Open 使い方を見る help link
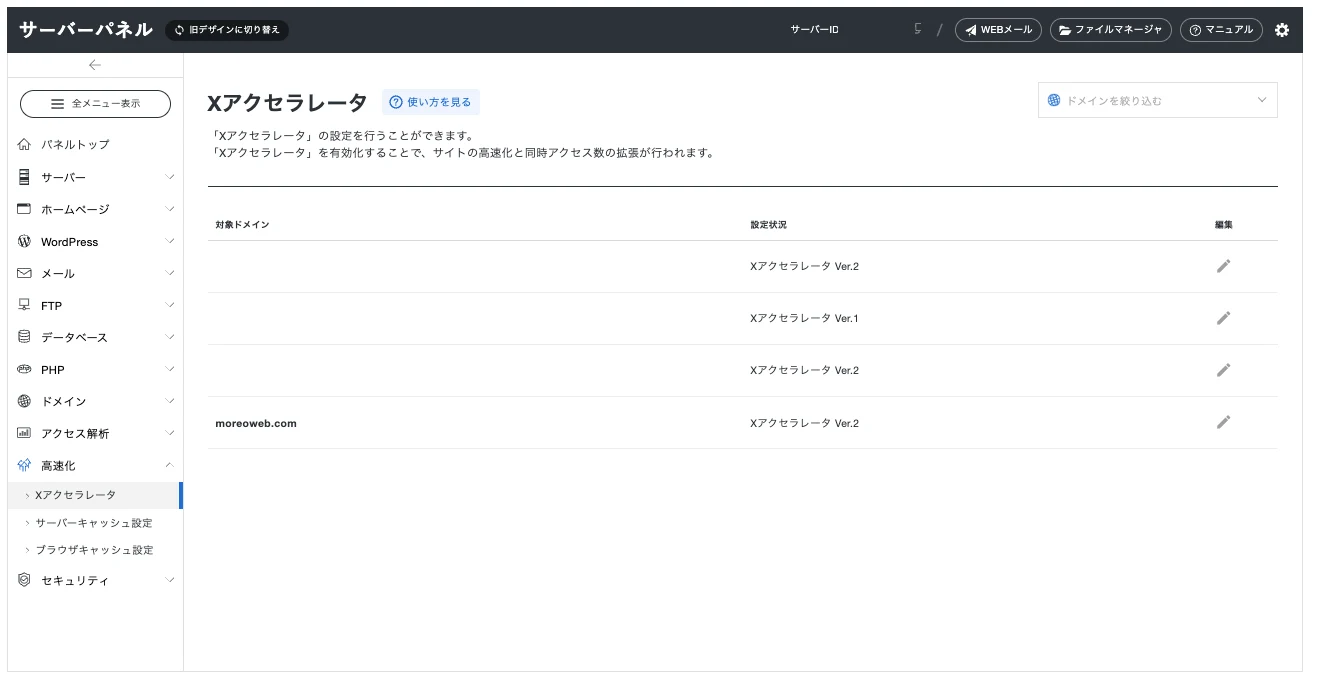The height and width of the screenshot is (694, 1318). (x=431, y=102)
